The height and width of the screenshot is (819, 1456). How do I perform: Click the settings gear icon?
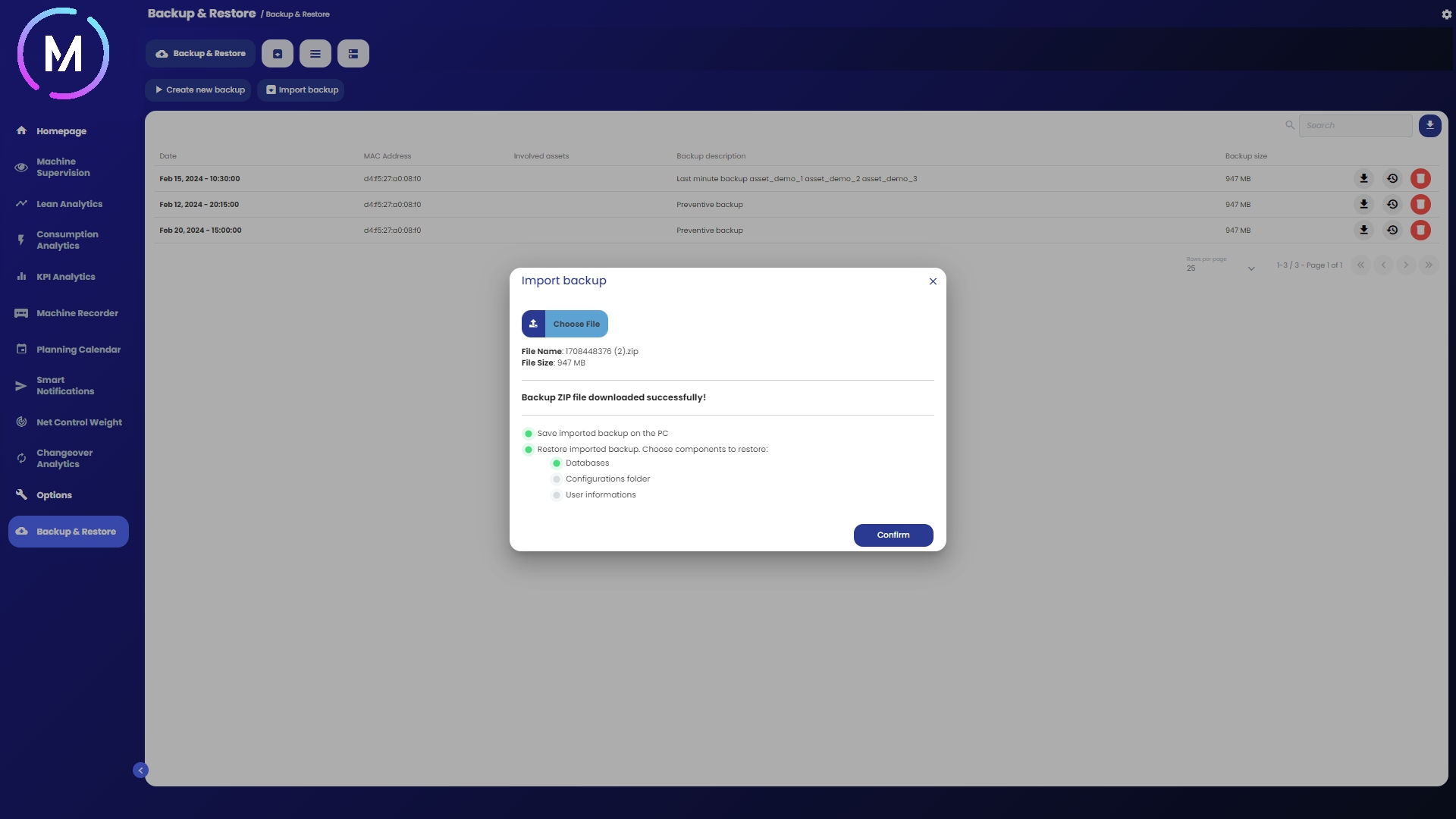click(1446, 14)
